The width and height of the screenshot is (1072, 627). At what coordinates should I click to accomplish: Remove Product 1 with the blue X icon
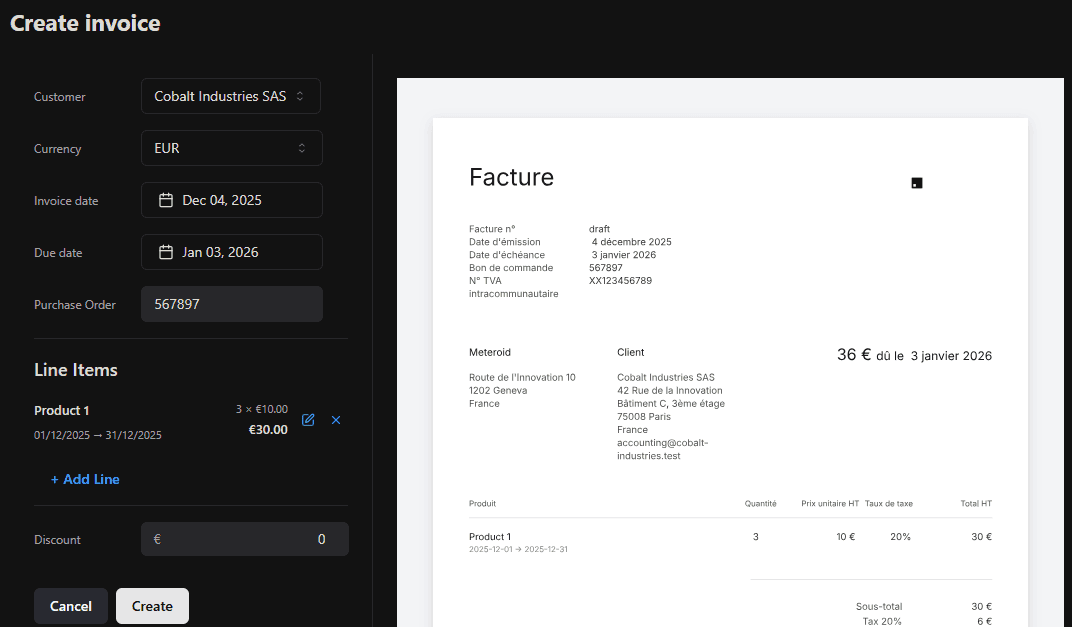click(335, 420)
